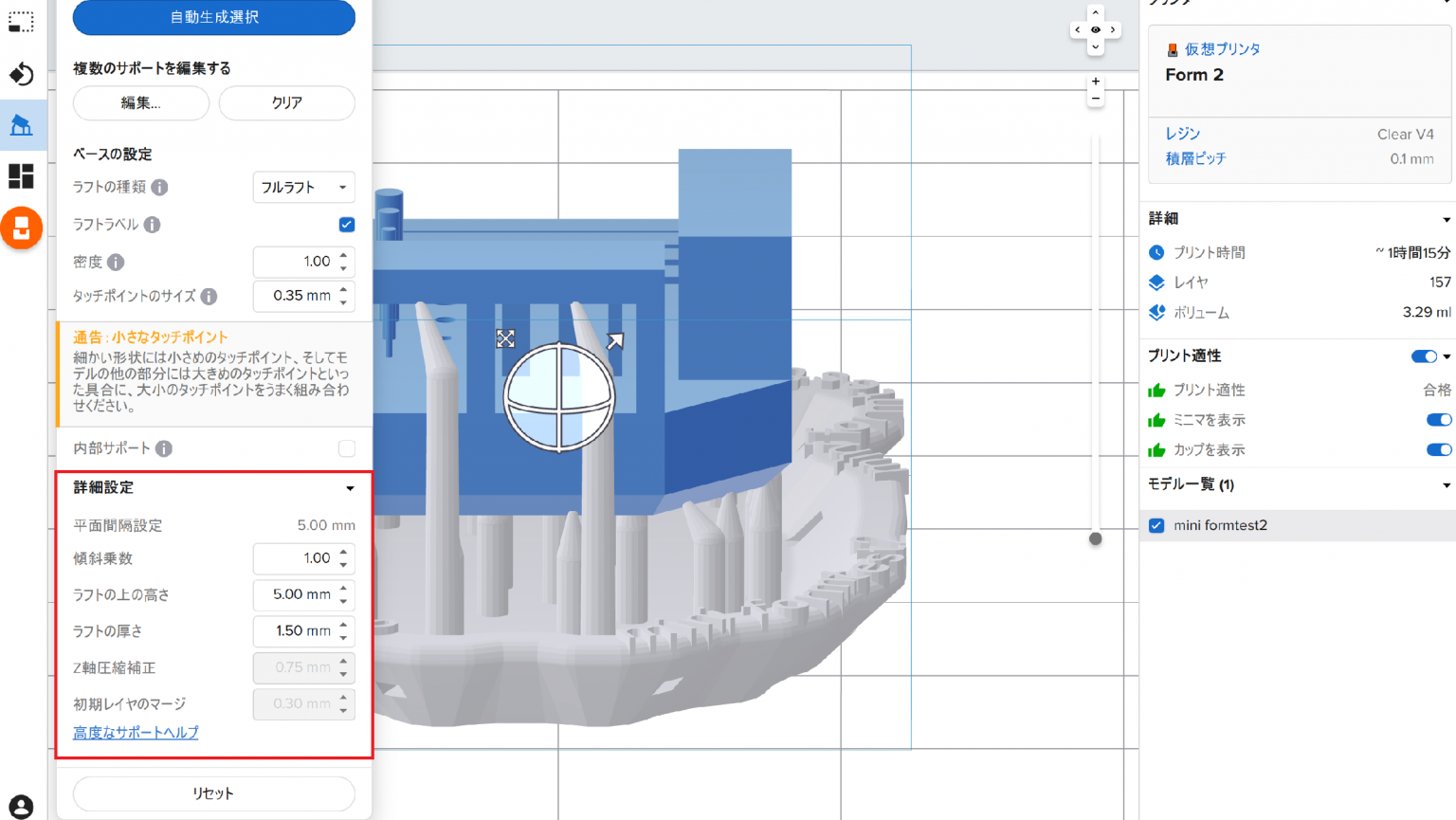The width and height of the screenshot is (1456, 820).
Task: Toggle the ラフトラベル checkbox
Action: pyautogui.click(x=346, y=225)
